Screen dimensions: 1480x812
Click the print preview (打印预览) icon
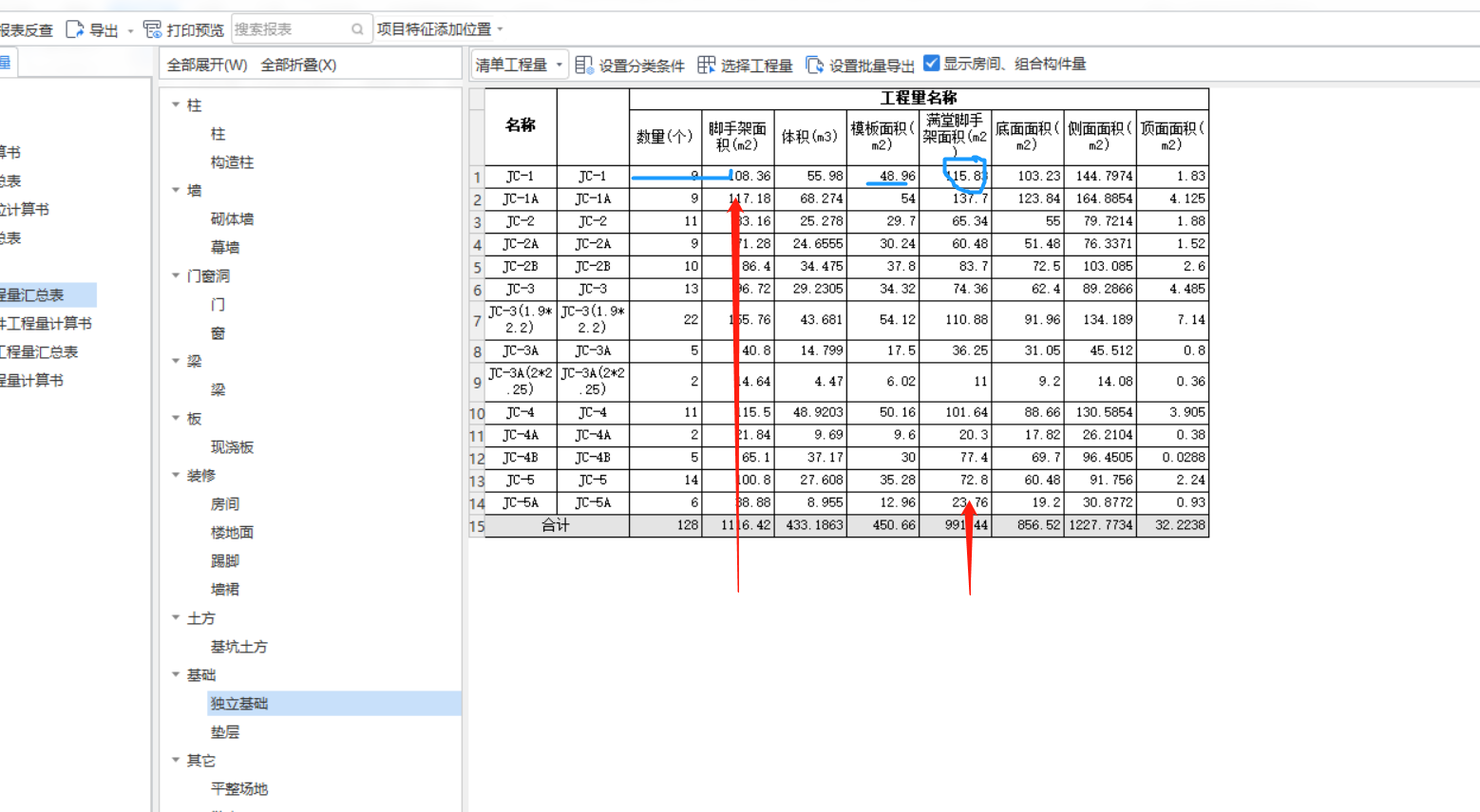click(152, 29)
